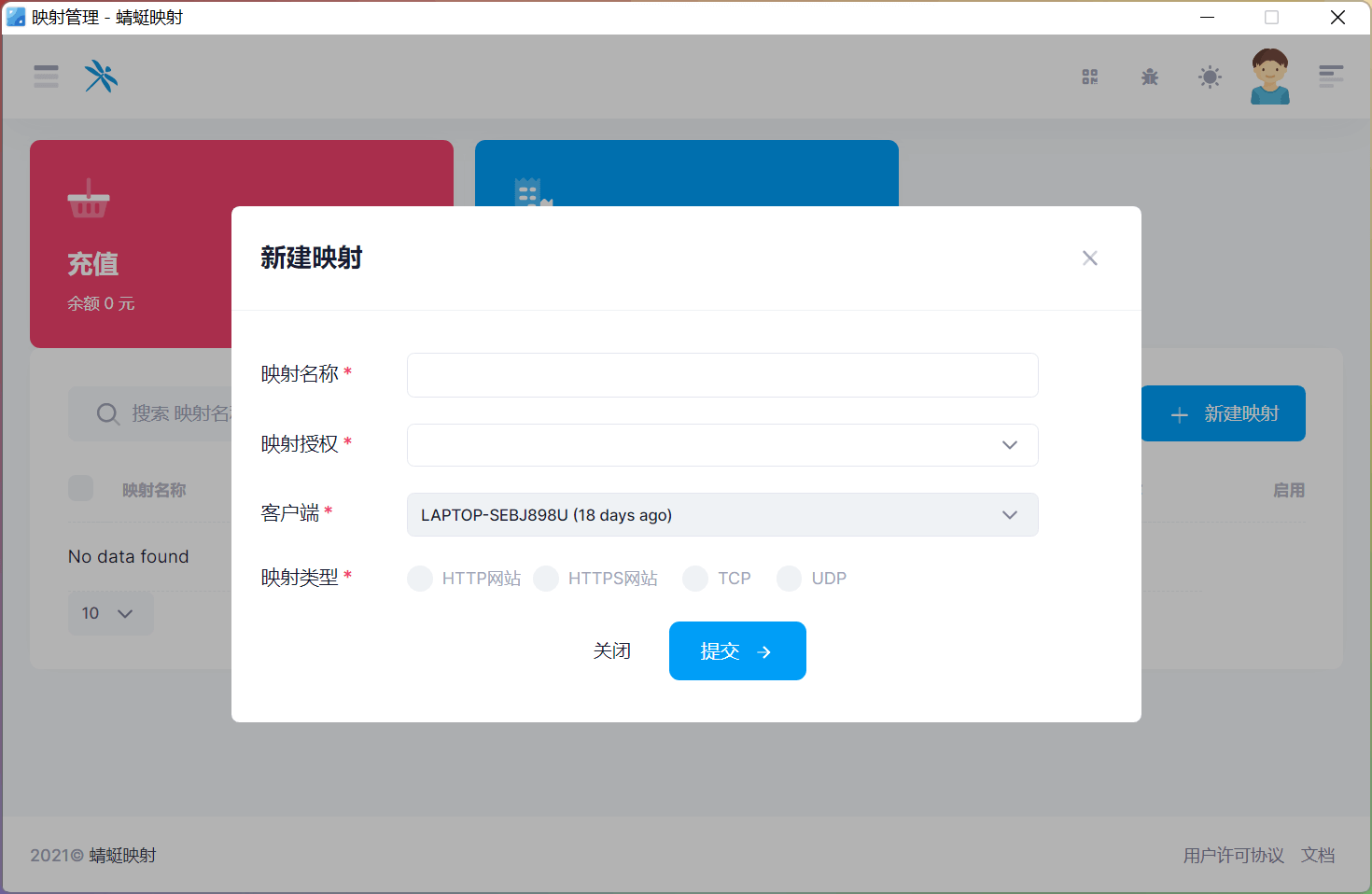Click the 提交 submit button

[737, 651]
